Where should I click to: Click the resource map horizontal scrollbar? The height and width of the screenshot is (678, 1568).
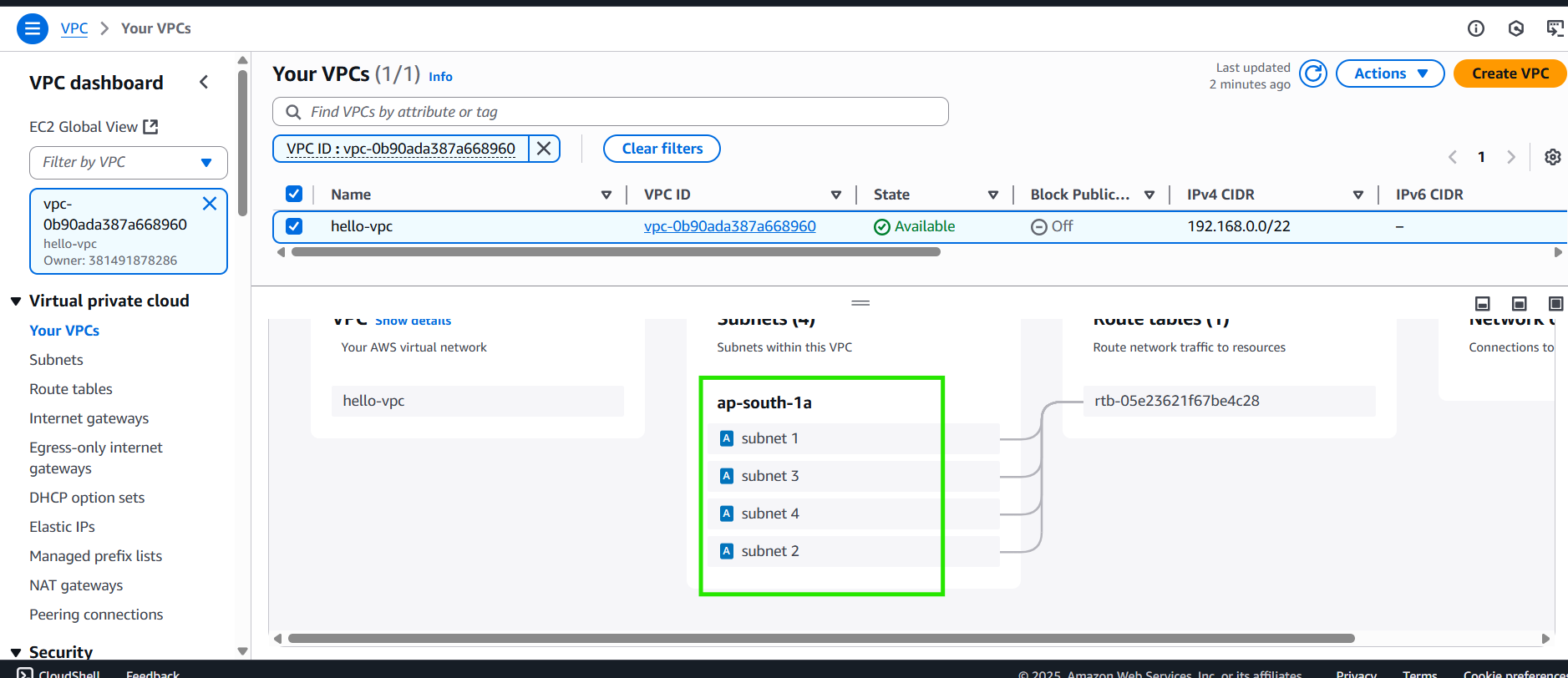(821, 639)
